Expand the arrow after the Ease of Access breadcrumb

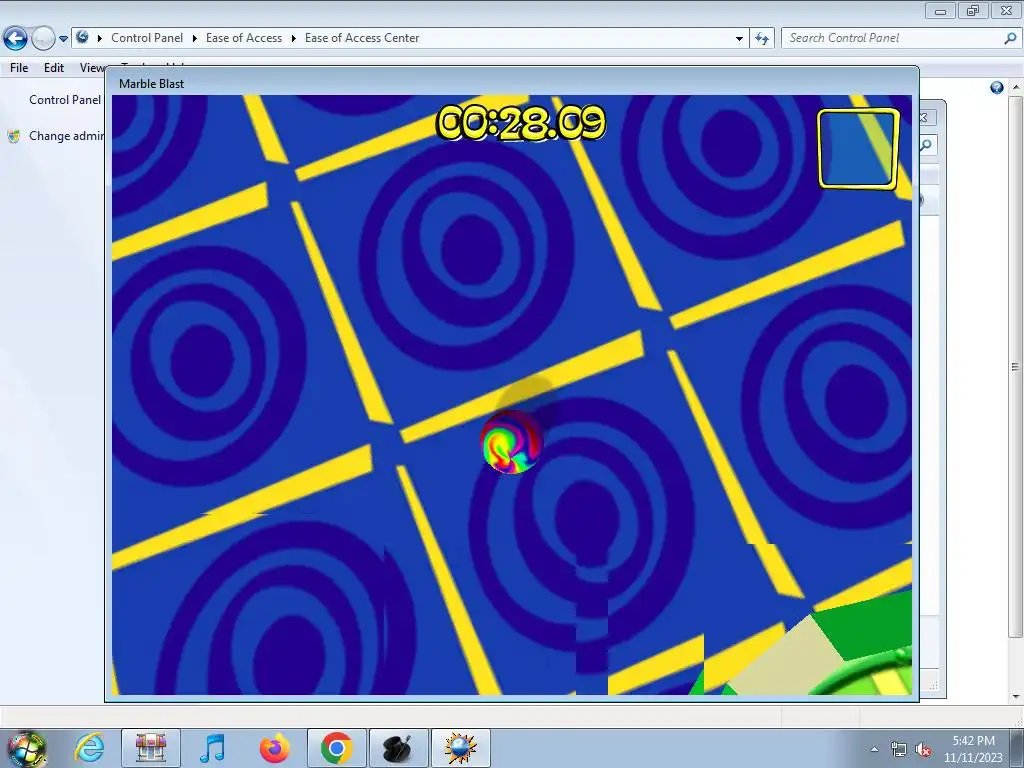pos(294,39)
